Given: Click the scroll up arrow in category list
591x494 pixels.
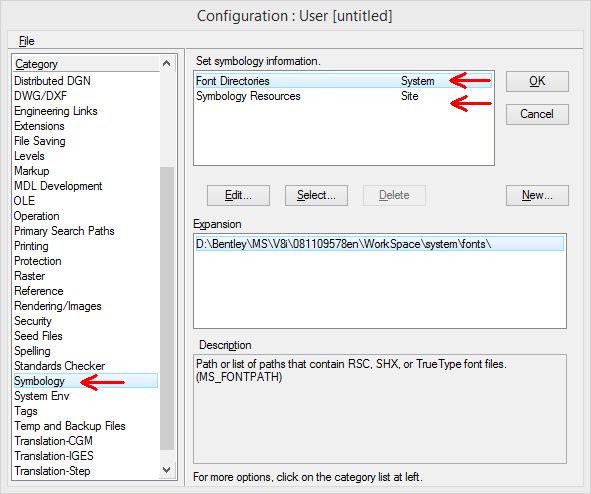Looking at the screenshot, I should pos(167,64).
